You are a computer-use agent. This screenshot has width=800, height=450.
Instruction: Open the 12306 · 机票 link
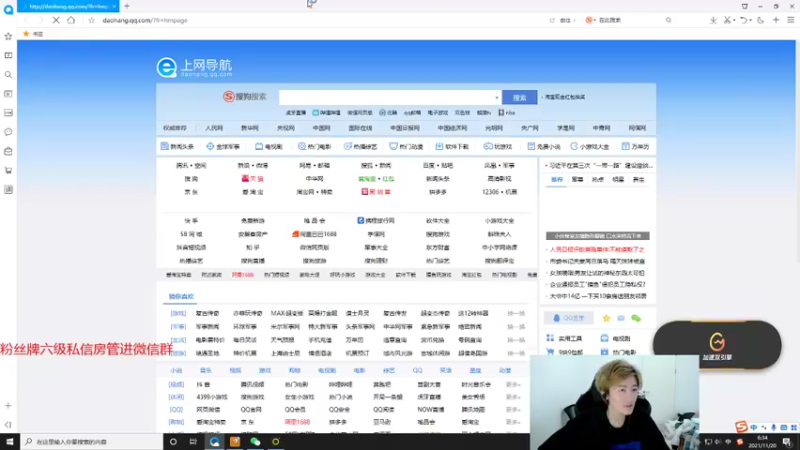pos(499,192)
